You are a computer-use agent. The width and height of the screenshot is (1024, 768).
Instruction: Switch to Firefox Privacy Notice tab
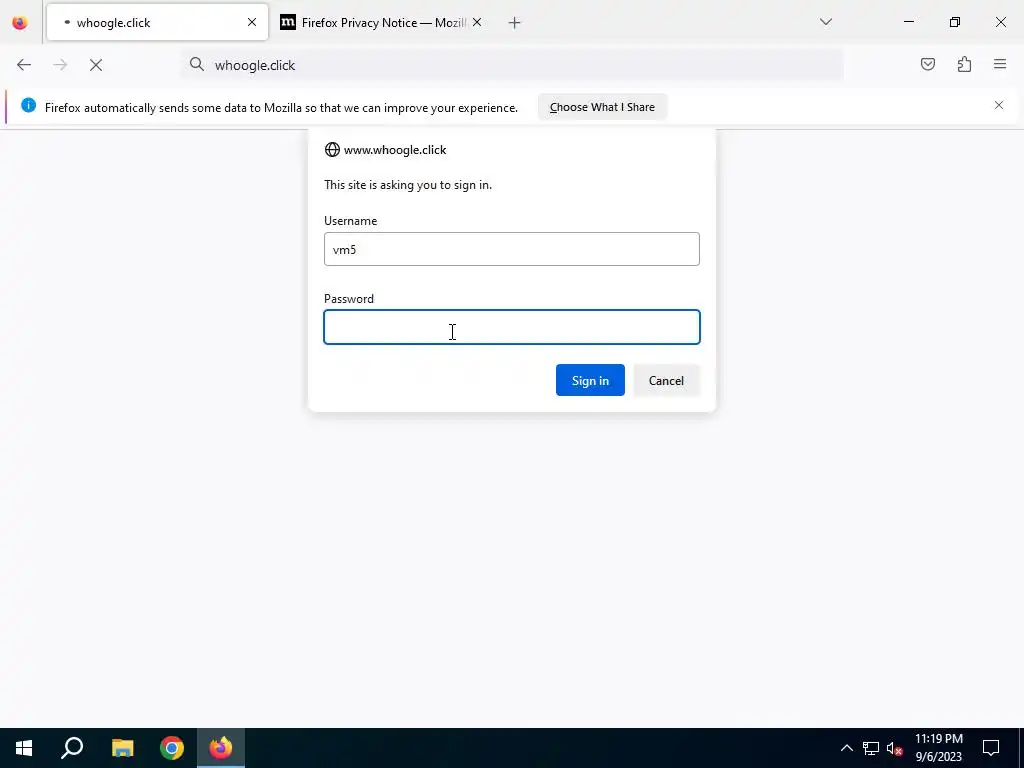point(382,22)
